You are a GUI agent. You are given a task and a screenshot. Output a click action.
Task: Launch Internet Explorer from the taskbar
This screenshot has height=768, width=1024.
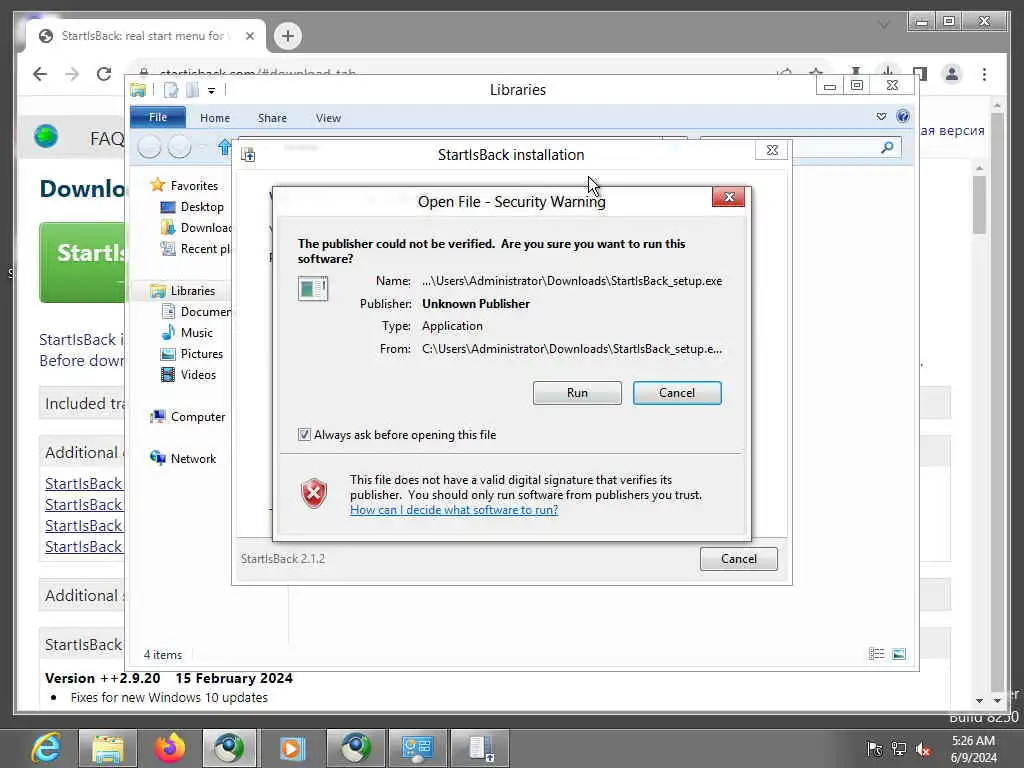point(46,748)
